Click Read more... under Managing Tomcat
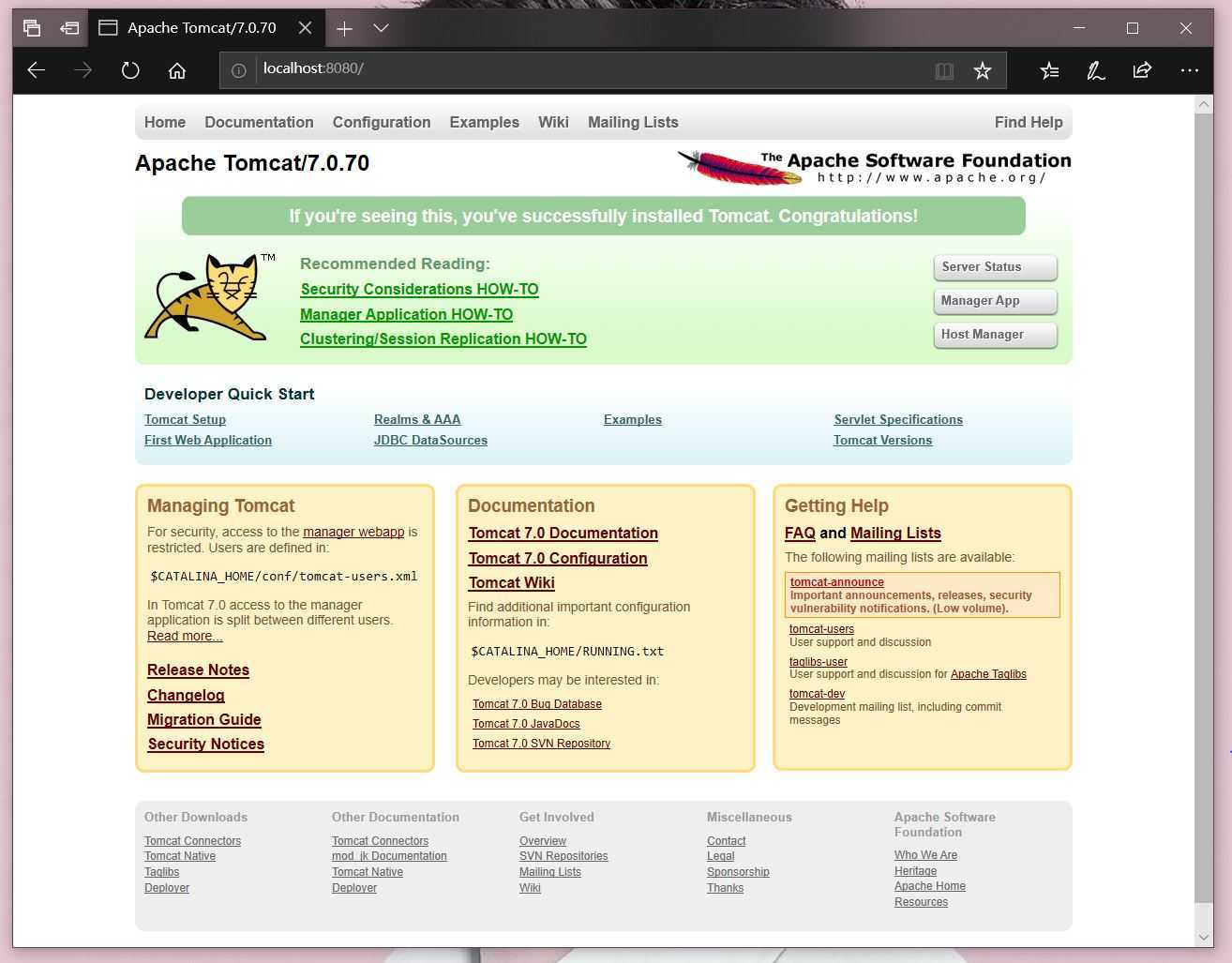Image resolution: width=1232 pixels, height=963 pixels. coord(185,637)
